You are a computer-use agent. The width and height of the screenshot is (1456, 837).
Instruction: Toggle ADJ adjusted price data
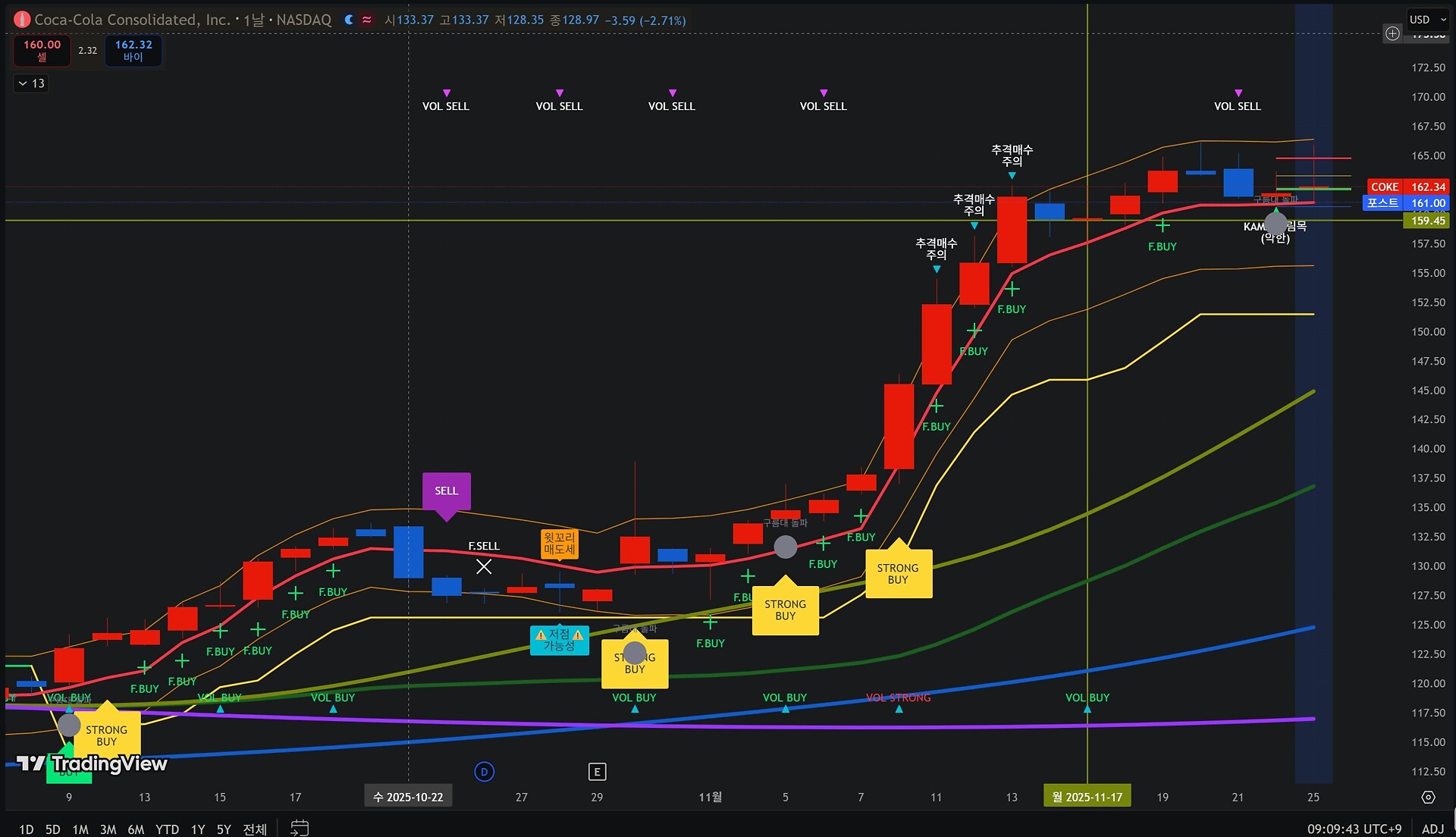[1432, 829]
